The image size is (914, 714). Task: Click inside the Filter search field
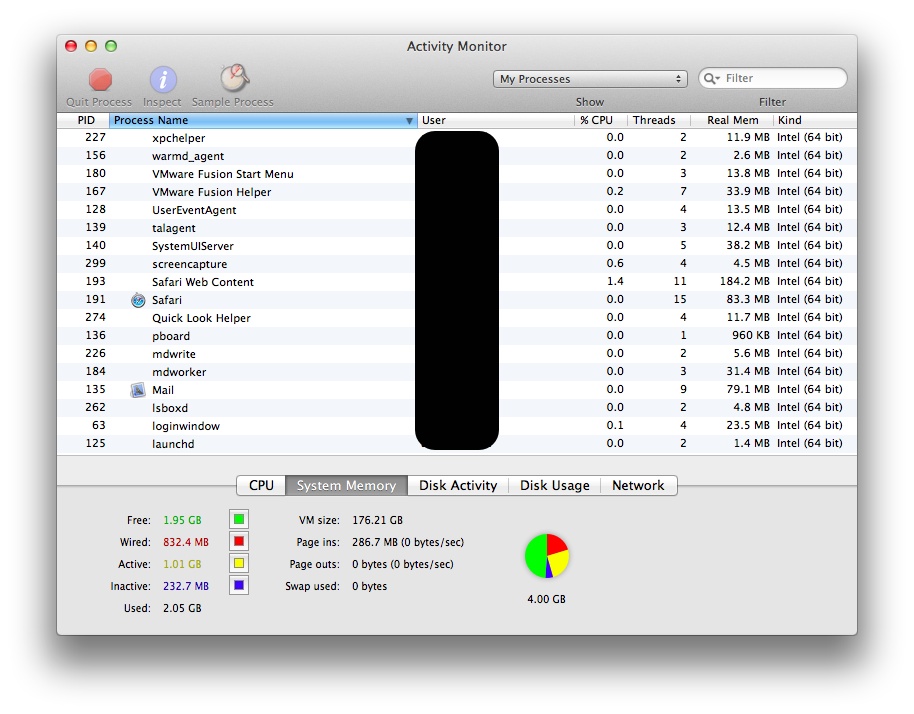coord(773,78)
